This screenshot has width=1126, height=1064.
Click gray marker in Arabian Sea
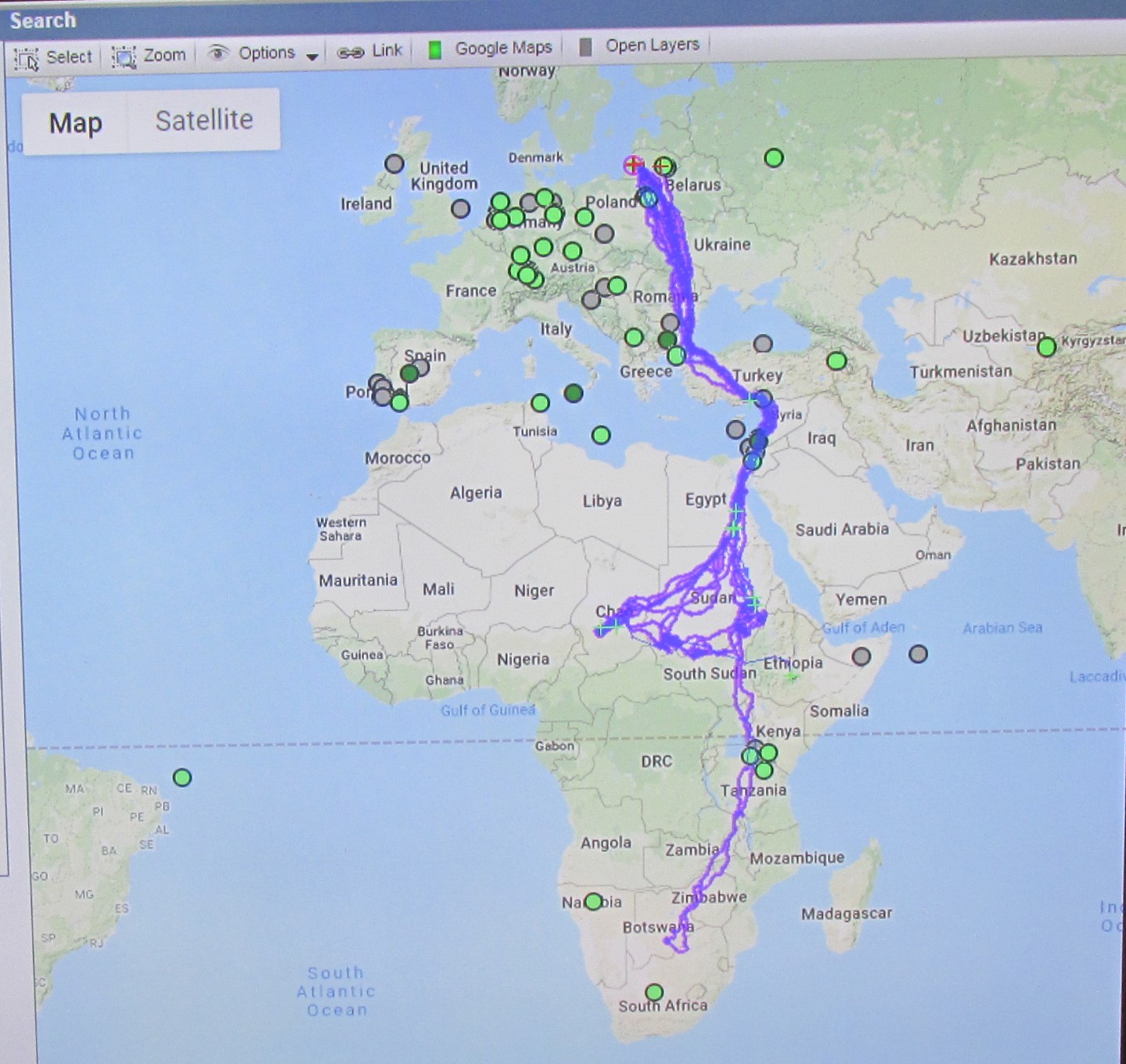pyautogui.click(x=919, y=653)
